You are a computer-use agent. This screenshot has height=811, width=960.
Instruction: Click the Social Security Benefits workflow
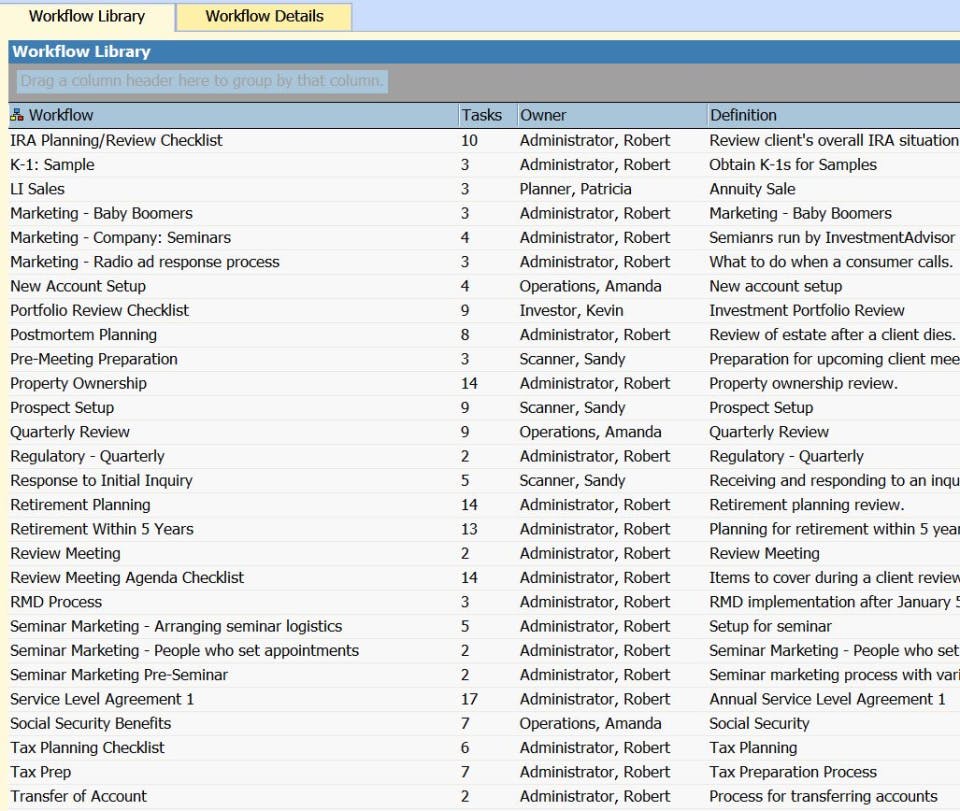[x=91, y=723]
